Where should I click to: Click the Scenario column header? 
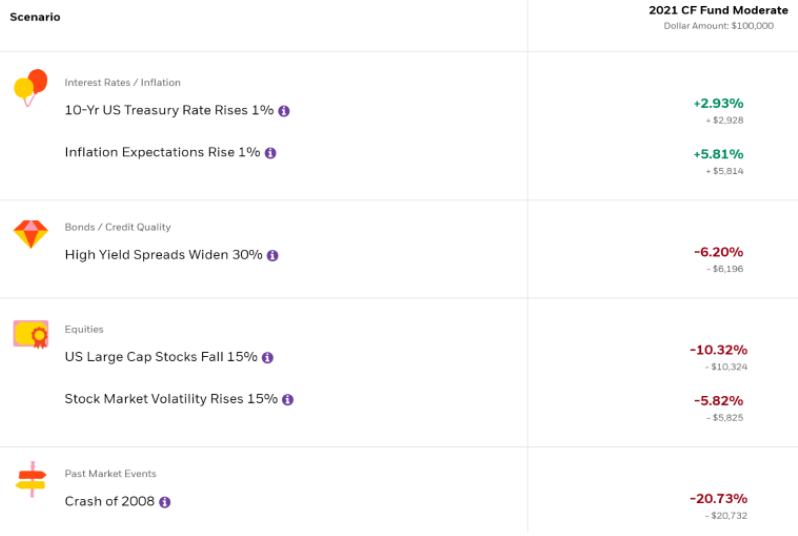35,17
